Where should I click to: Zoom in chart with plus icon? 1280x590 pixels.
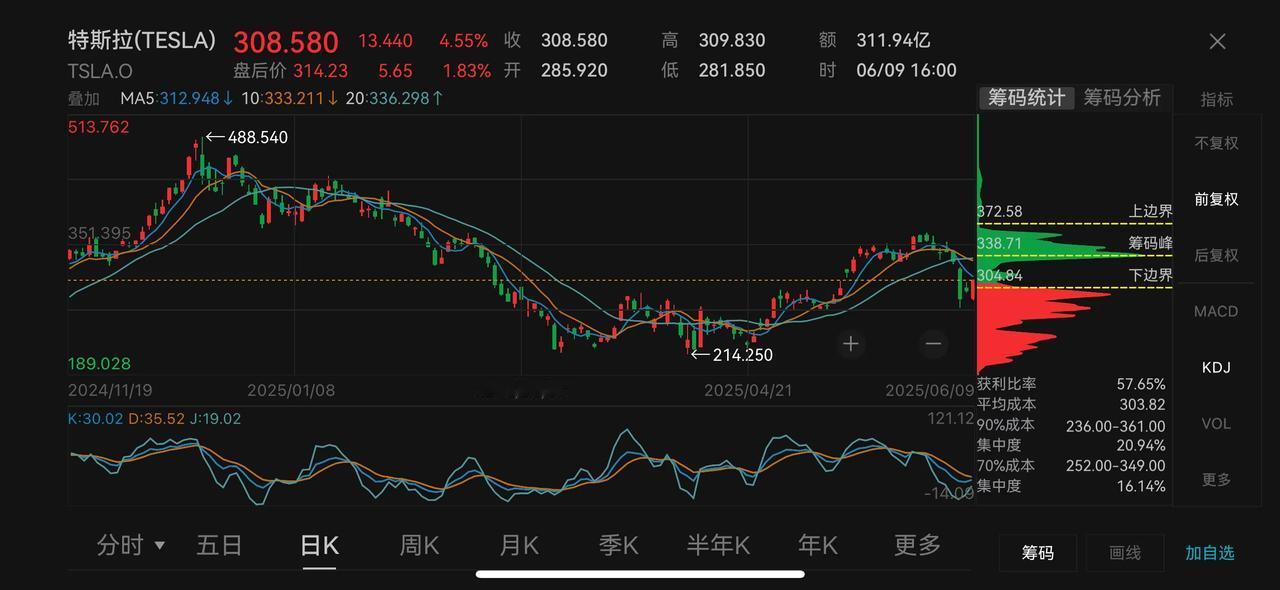(850, 344)
